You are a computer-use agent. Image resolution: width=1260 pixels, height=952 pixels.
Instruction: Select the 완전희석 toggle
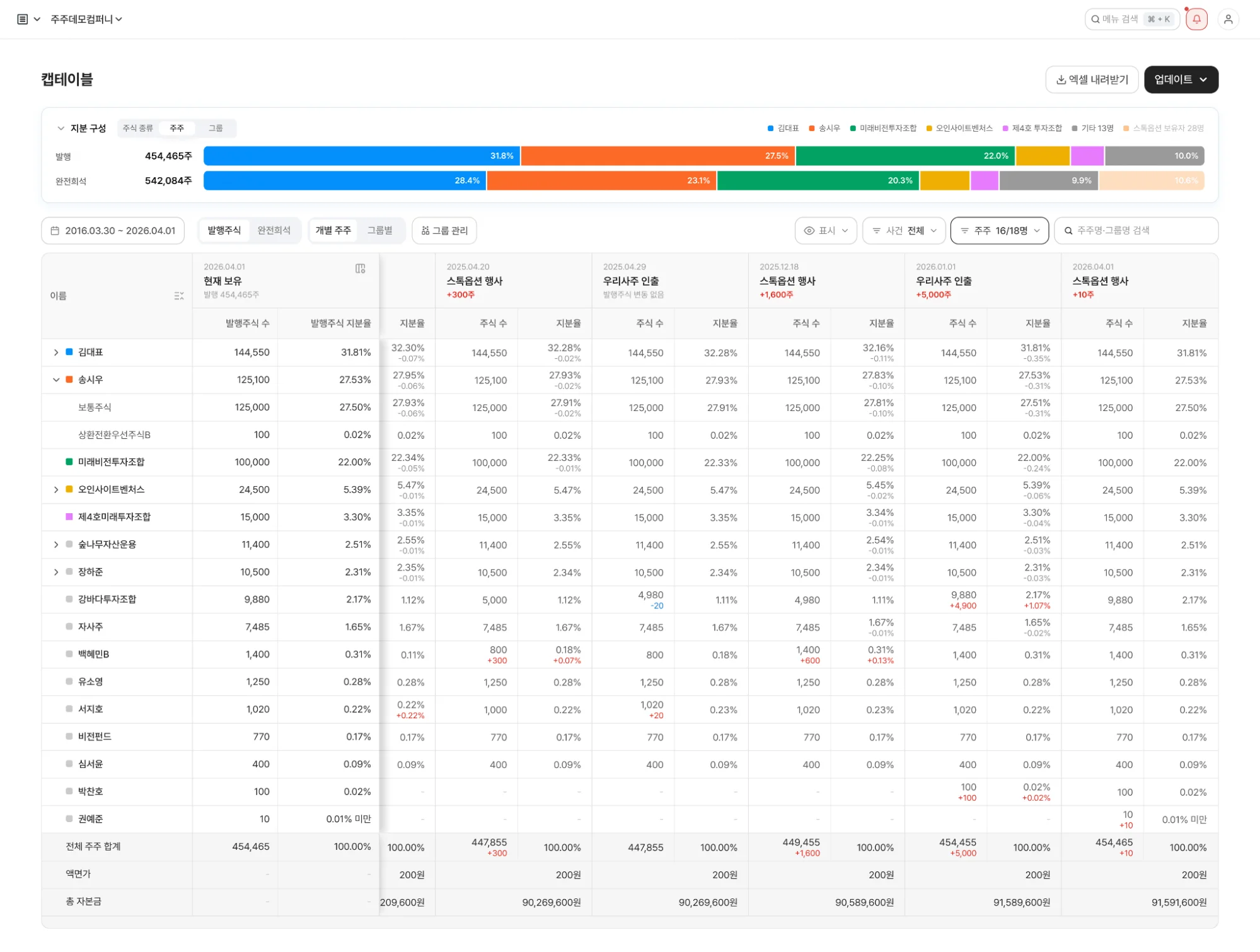(274, 231)
